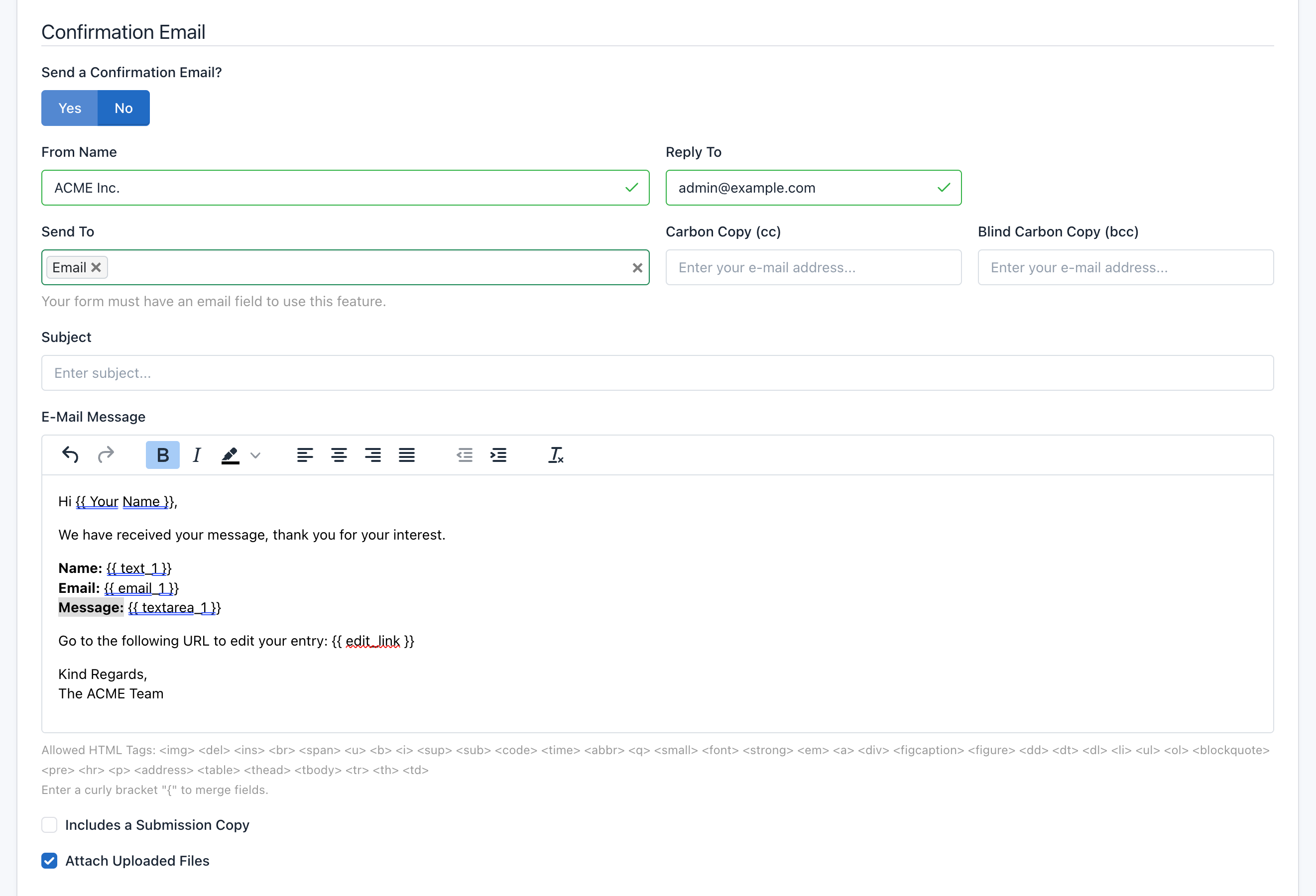Switch confirmation email toggle to Yes

69,108
